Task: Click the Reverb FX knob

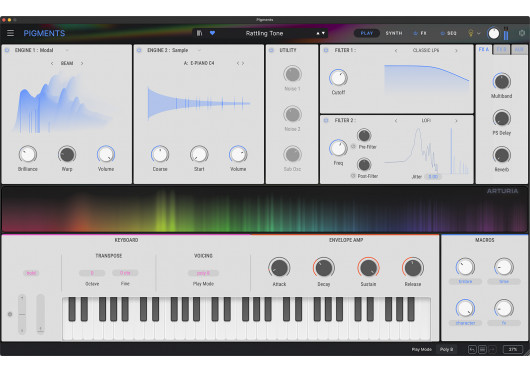Action: pos(502,155)
